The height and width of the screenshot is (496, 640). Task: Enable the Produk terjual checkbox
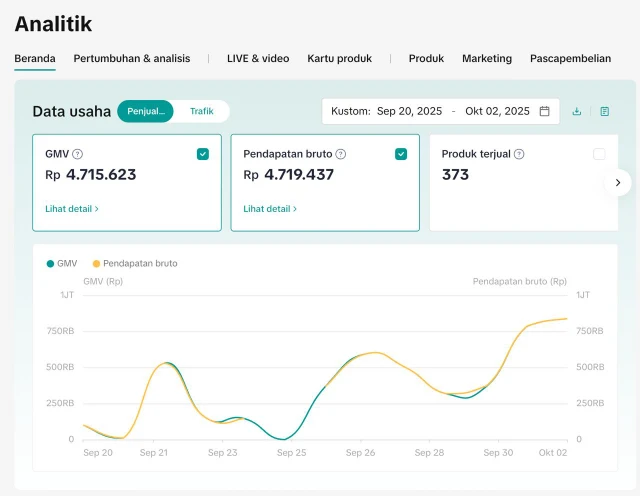tap(599, 154)
